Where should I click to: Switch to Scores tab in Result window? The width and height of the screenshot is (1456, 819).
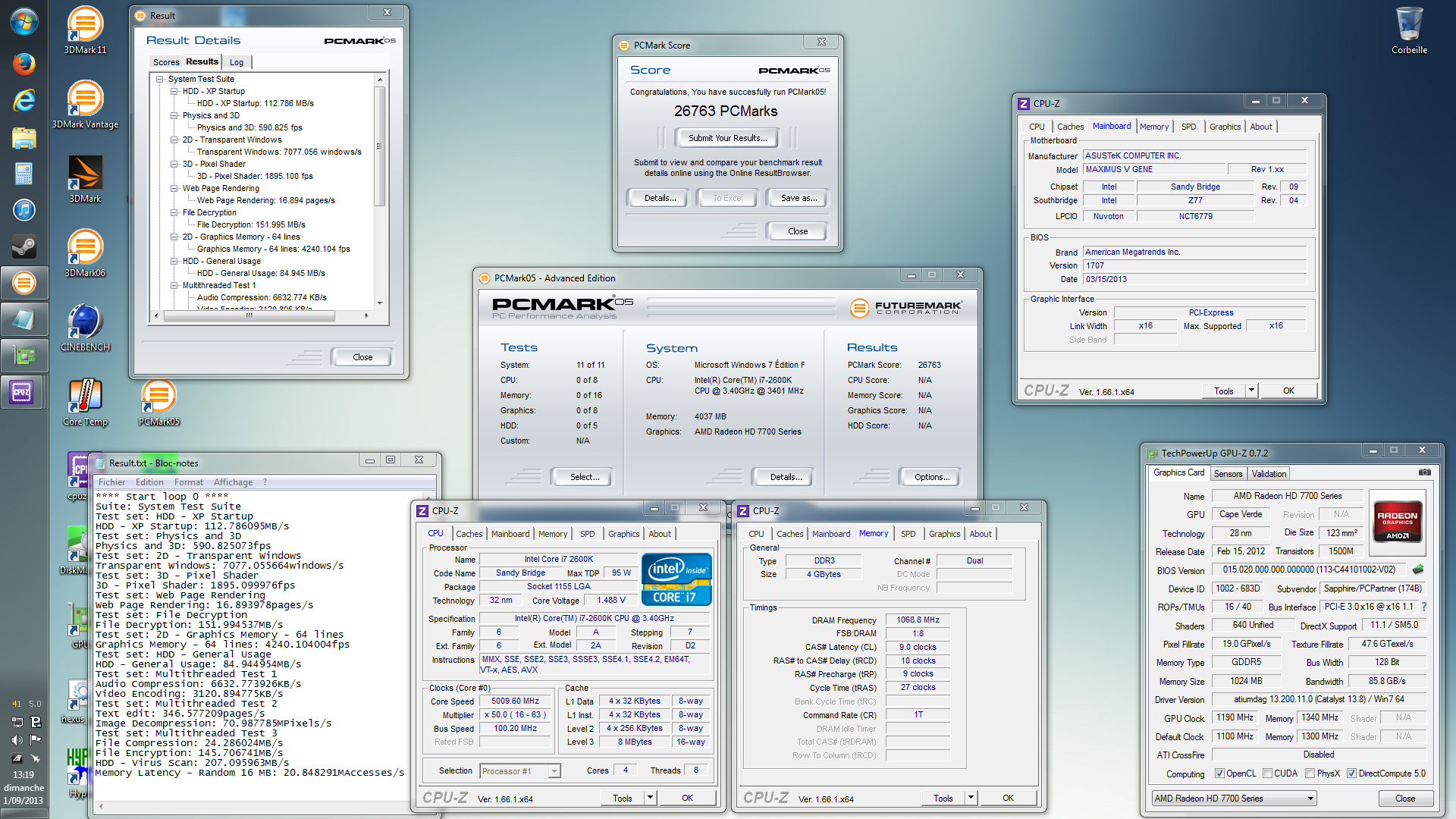[x=166, y=62]
